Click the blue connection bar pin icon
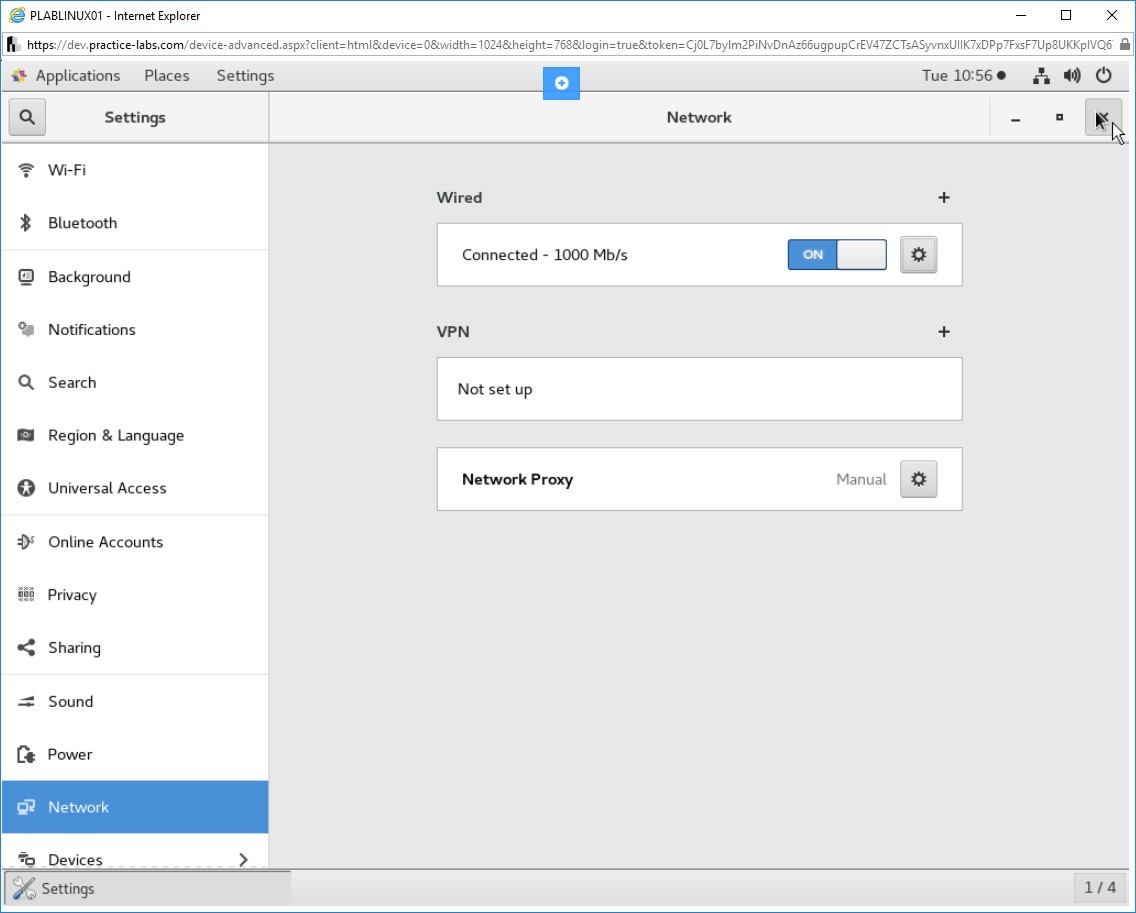The width and height of the screenshot is (1136, 913). pyautogui.click(x=561, y=83)
